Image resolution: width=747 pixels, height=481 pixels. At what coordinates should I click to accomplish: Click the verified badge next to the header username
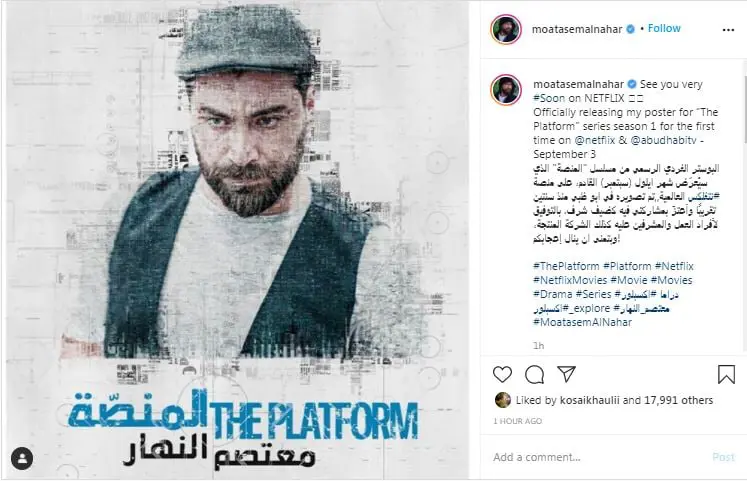point(630,29)
